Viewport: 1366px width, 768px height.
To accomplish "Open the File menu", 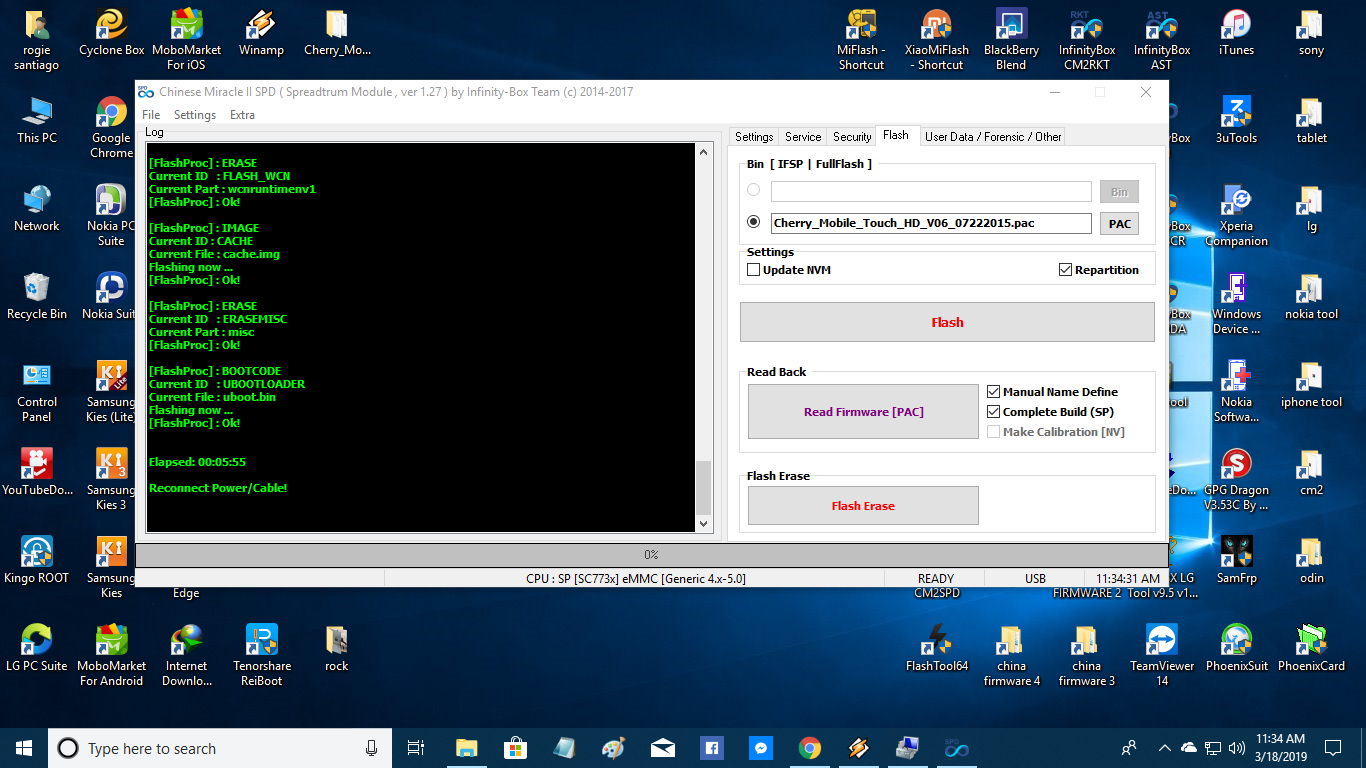I will click(x=151, y=115).
